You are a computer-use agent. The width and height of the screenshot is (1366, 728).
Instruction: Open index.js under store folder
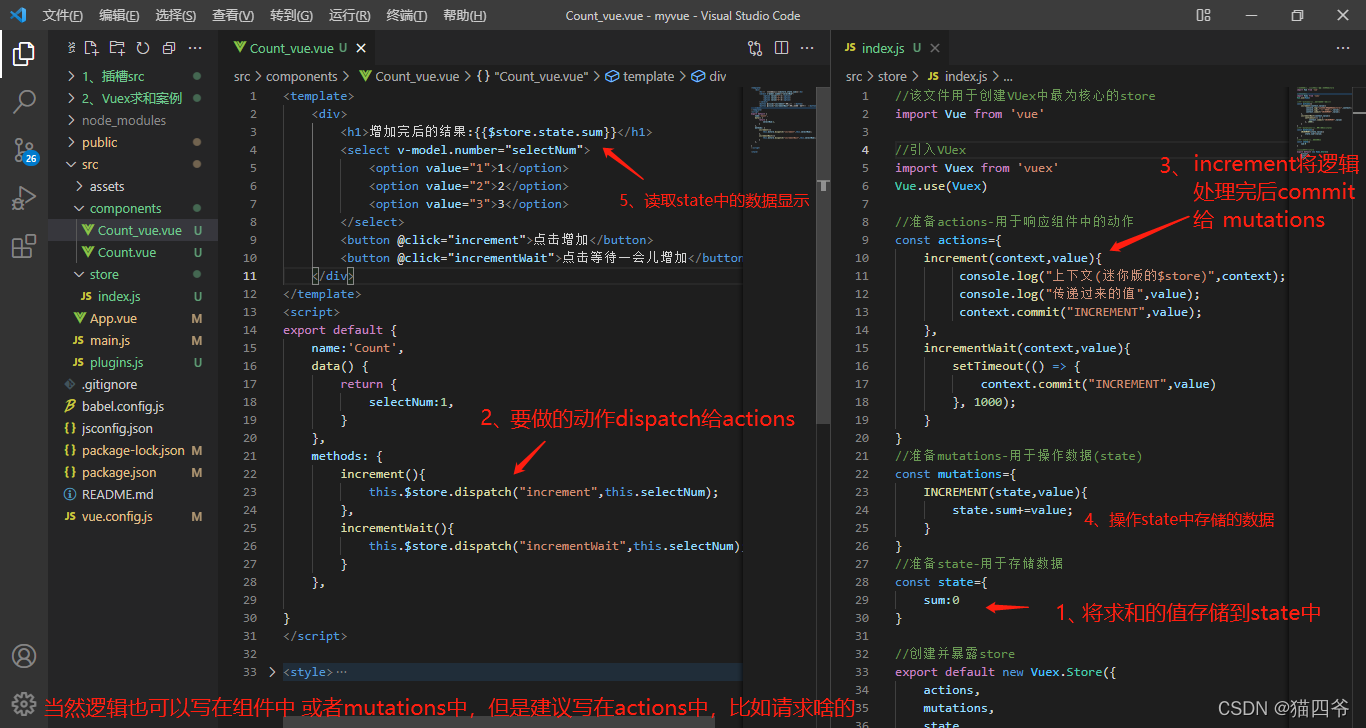133,296
